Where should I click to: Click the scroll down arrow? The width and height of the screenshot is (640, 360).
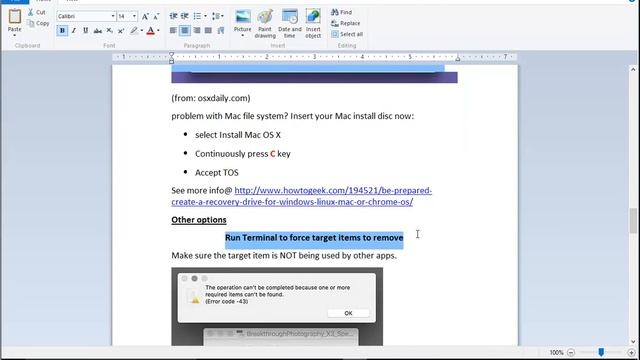[x=633, y=342]
